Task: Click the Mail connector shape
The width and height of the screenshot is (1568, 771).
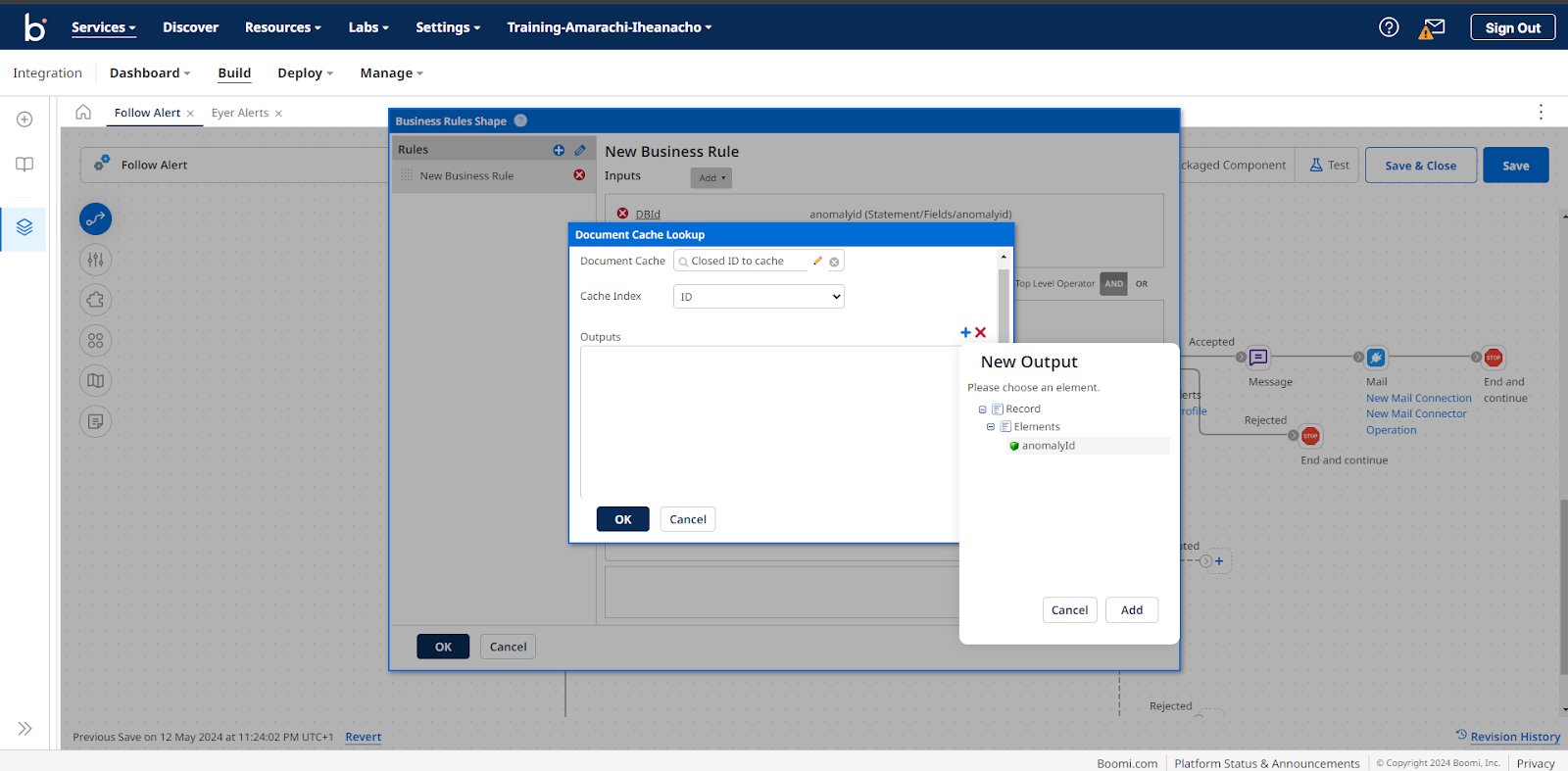Action: click(x=1376, y=358)
